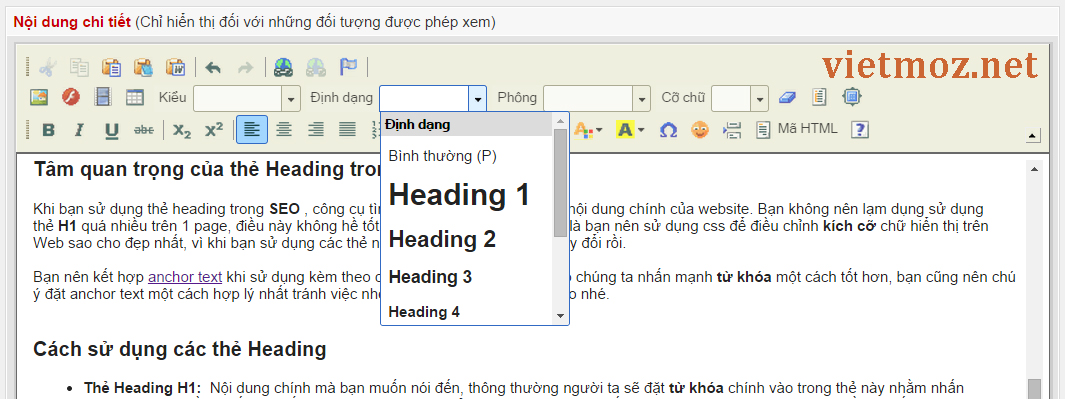The width and height of the screenshot is (1065, 399).
Task: Insert Flash using the red Flash icon
Action: click(71, 98)
